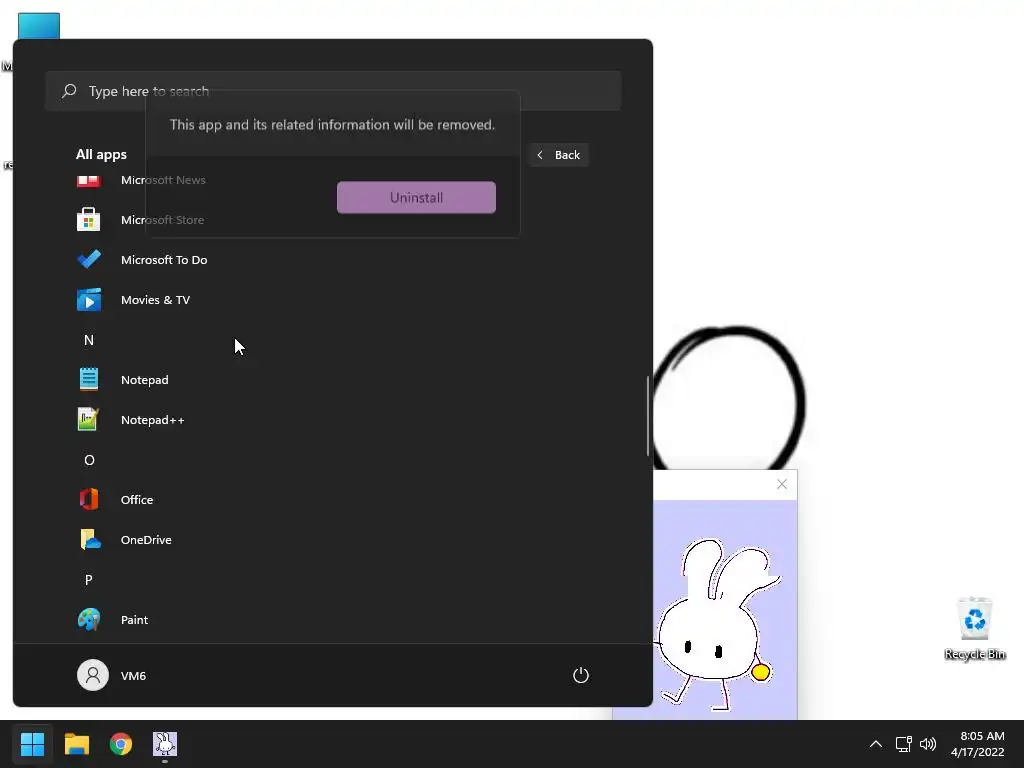Open the VM6 user account menu
1024x768 pixels.
[x=112, y=675]
